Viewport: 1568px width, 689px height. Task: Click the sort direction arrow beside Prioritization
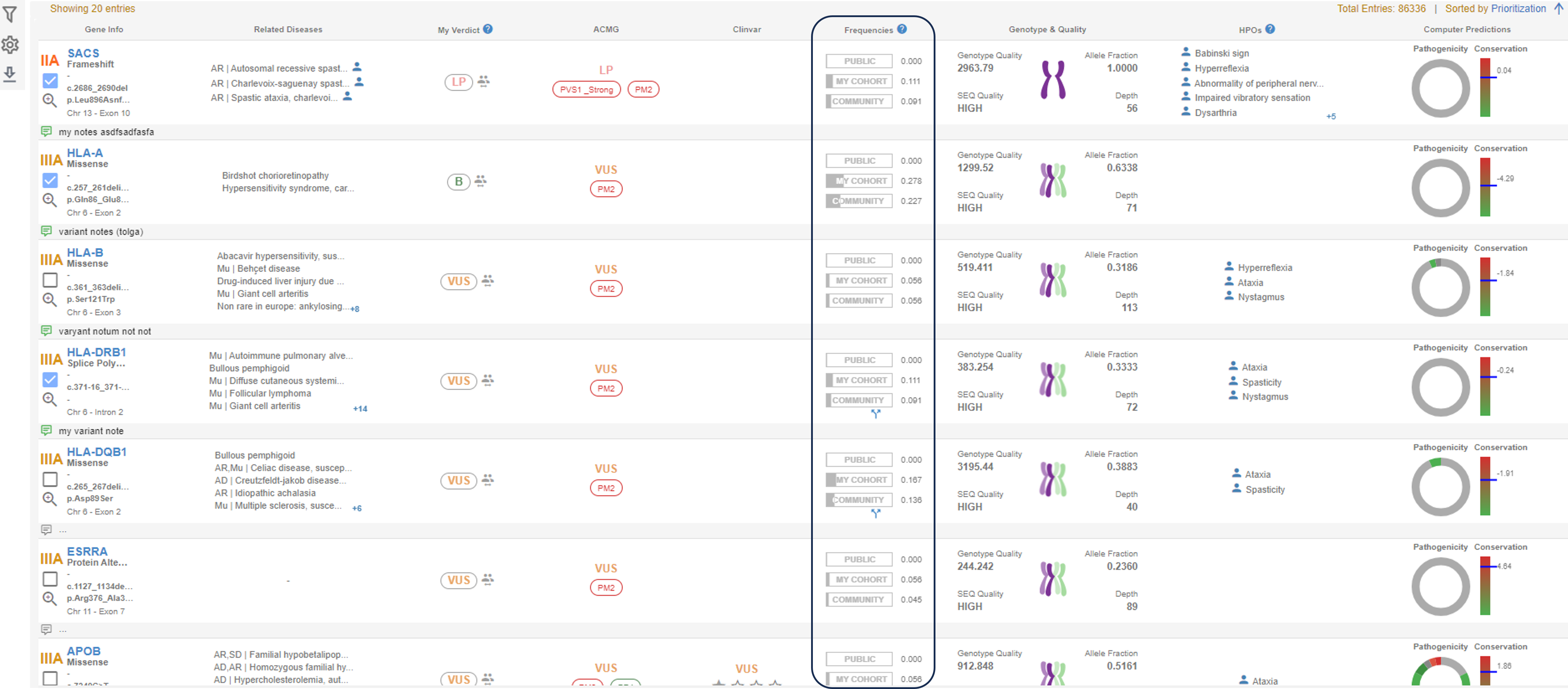tap(1558, 9)
